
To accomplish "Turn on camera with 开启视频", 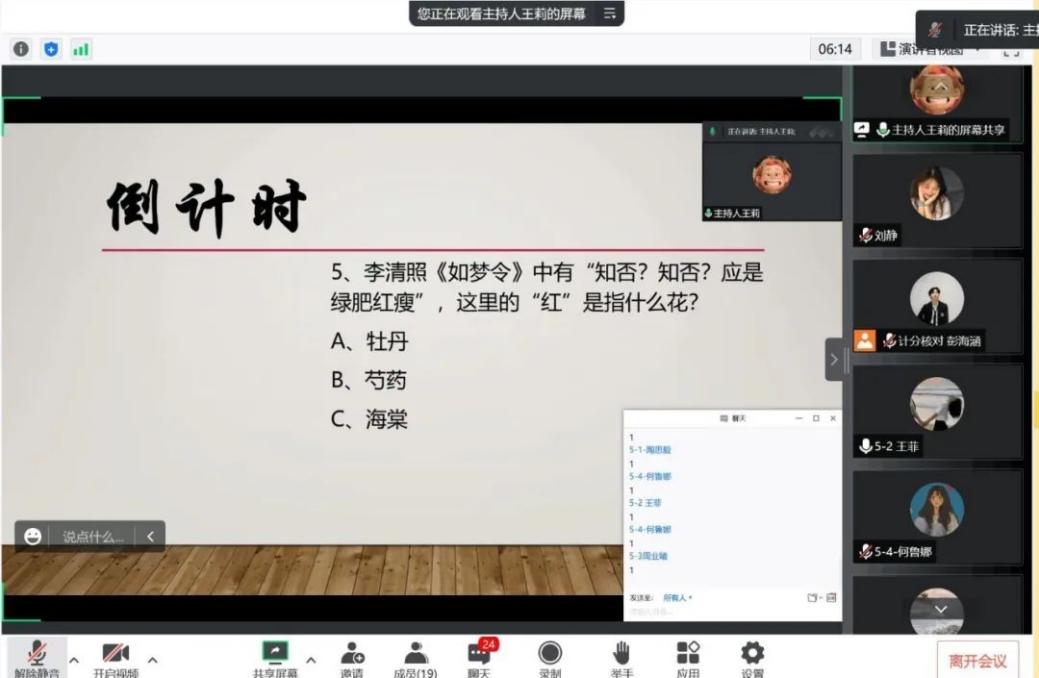I will point(116,657).
